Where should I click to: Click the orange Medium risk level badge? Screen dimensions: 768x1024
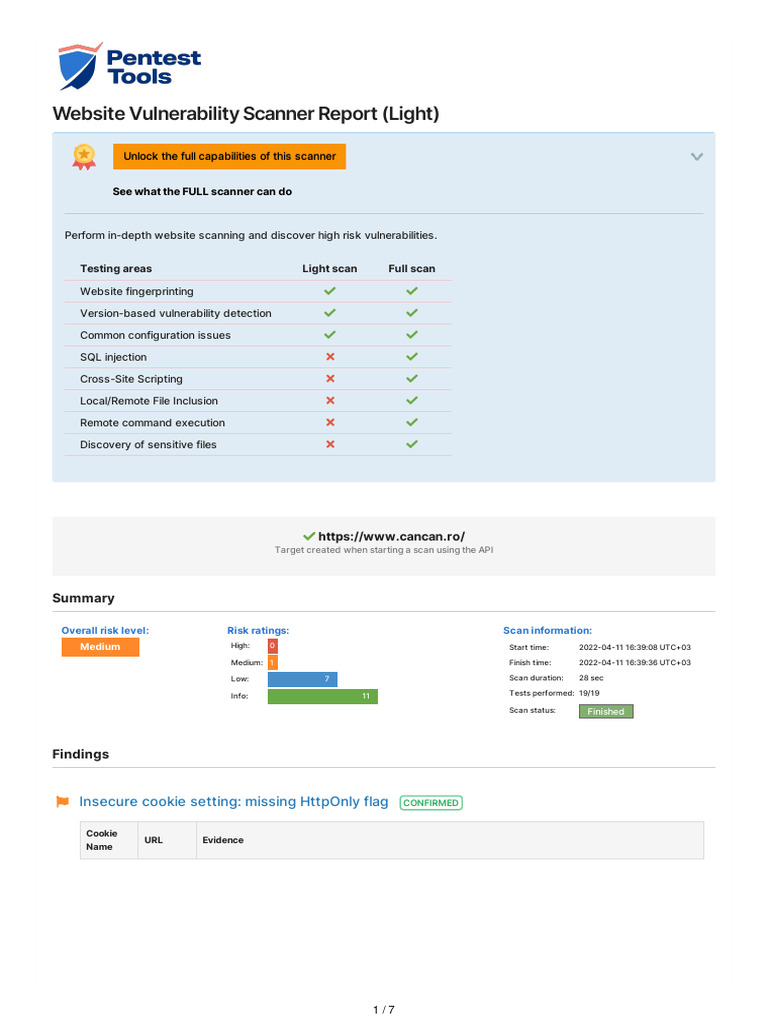coord(100,647)
